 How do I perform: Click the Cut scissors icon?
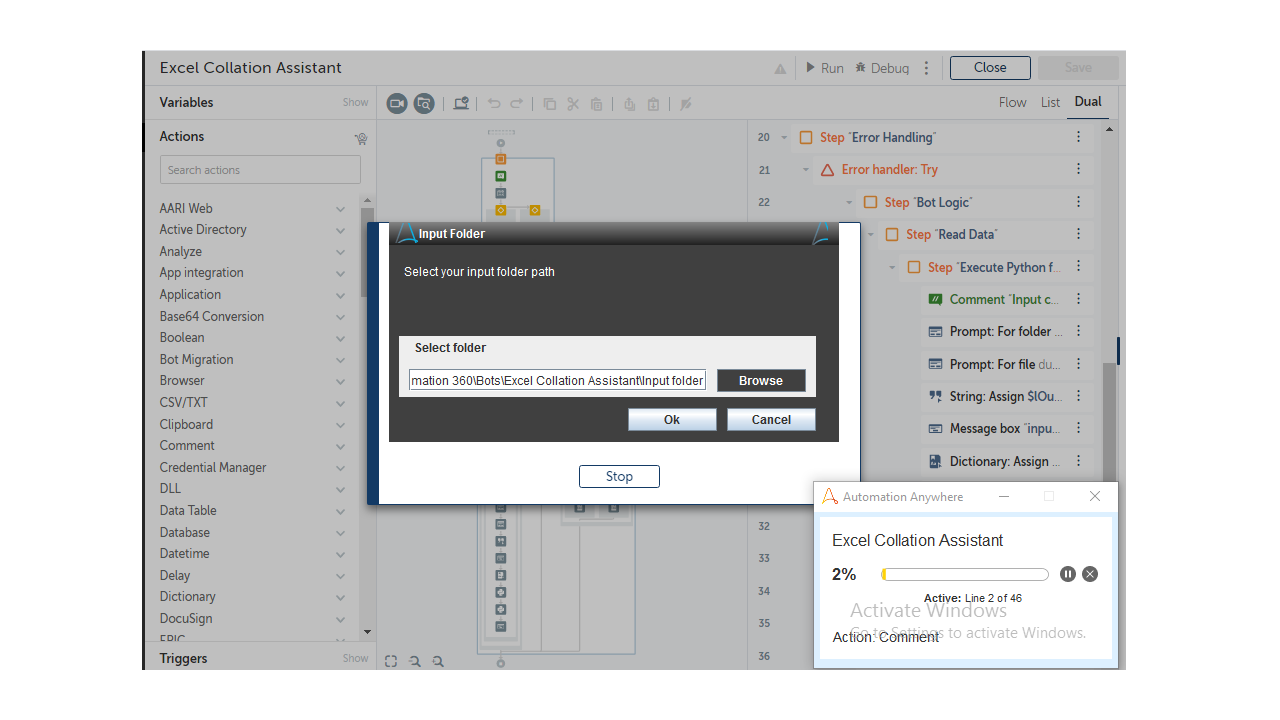[573, 103]
